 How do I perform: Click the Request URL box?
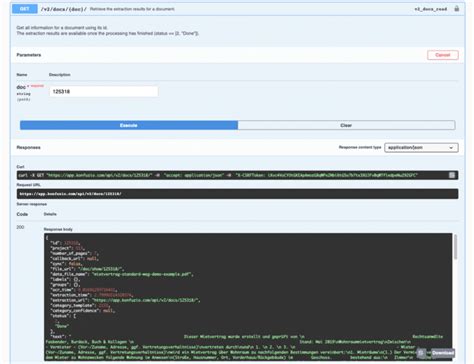click(x=237, y=194)
